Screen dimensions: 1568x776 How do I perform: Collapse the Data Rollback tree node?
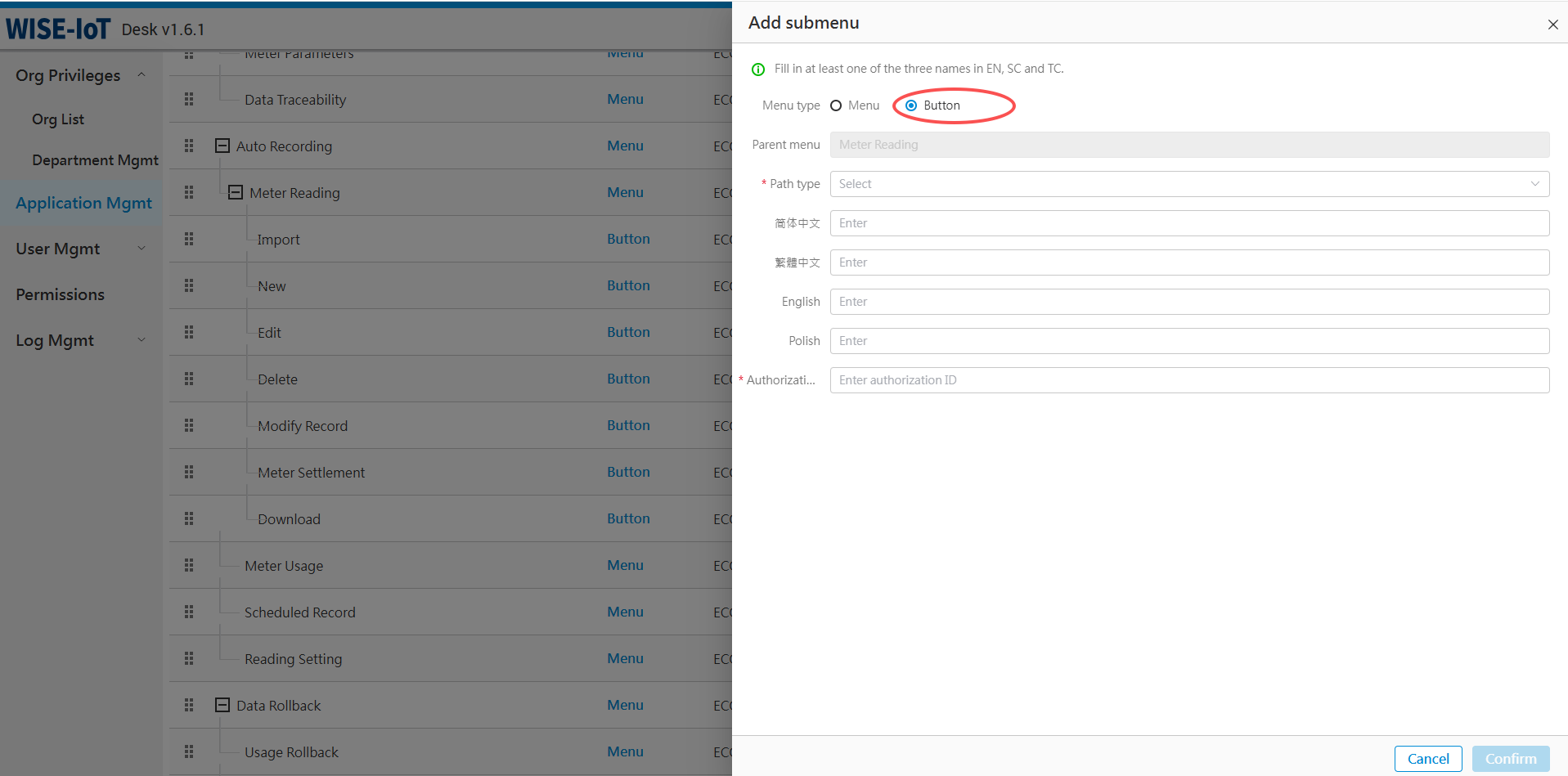point(222,705)
